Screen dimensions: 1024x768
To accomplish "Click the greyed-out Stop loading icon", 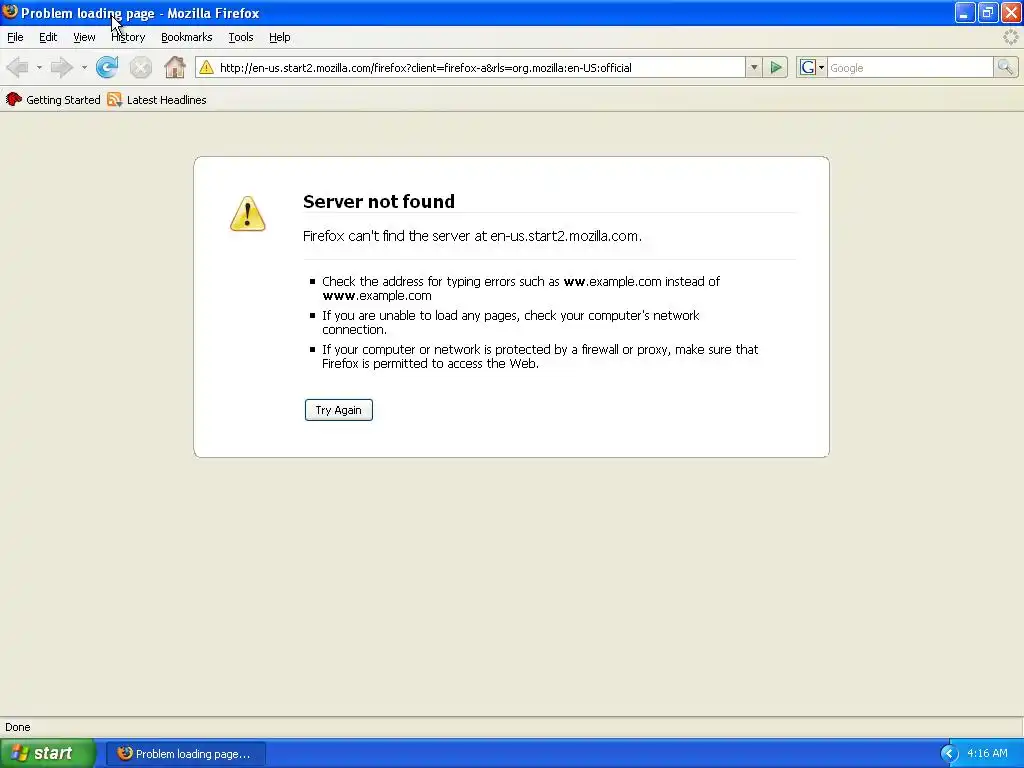I will 140,67.
